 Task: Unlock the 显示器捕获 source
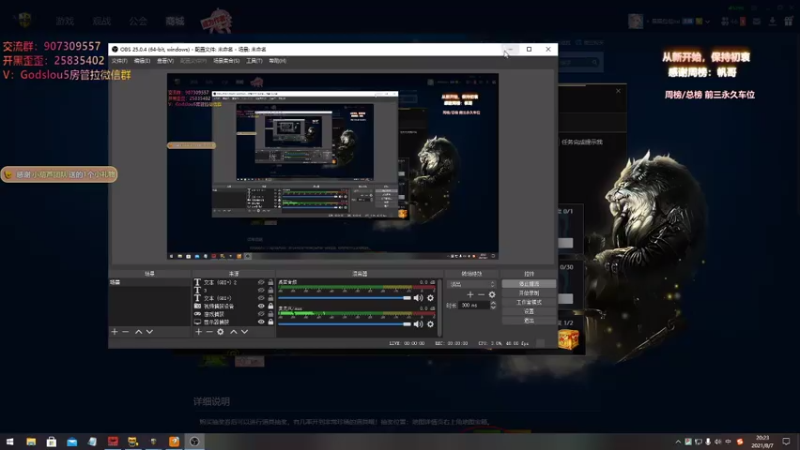(x=270, y=322)
